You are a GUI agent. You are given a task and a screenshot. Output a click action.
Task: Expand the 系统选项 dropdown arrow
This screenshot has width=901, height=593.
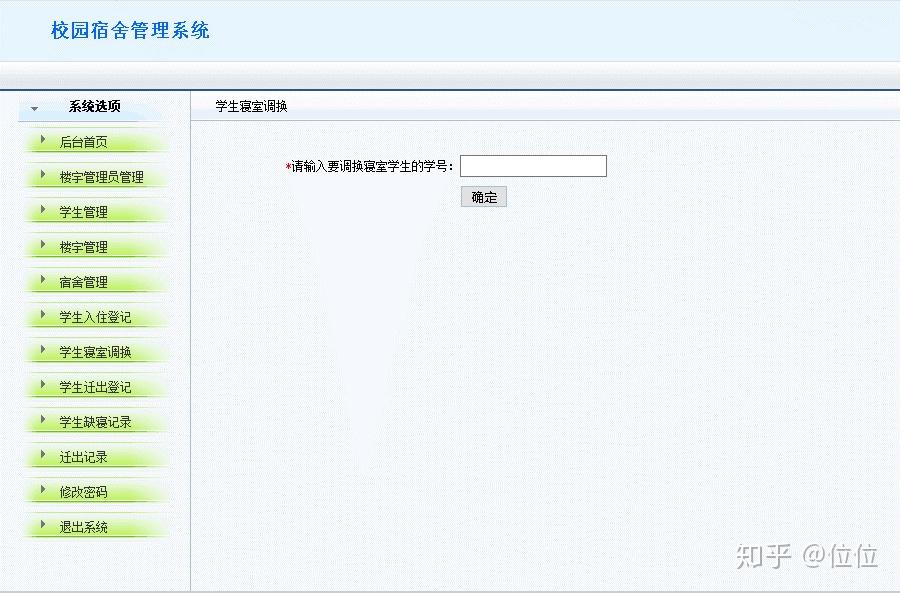pyautogui.click(x=35, y=106)
